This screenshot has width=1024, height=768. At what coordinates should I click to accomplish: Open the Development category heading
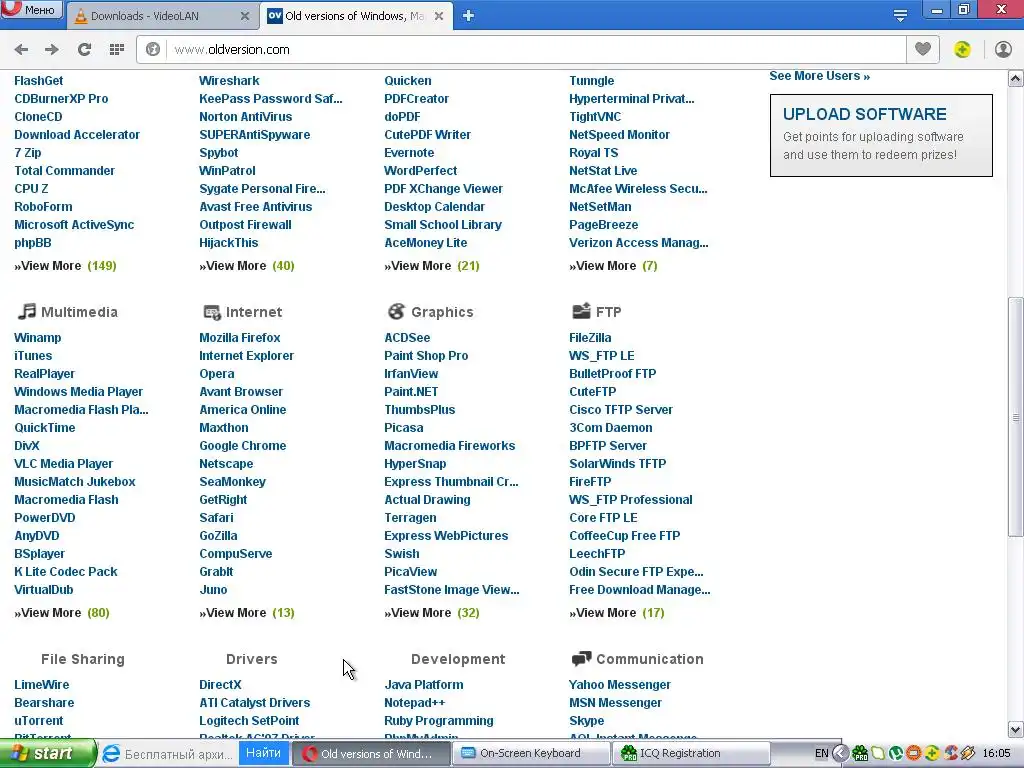click(458, 660)
